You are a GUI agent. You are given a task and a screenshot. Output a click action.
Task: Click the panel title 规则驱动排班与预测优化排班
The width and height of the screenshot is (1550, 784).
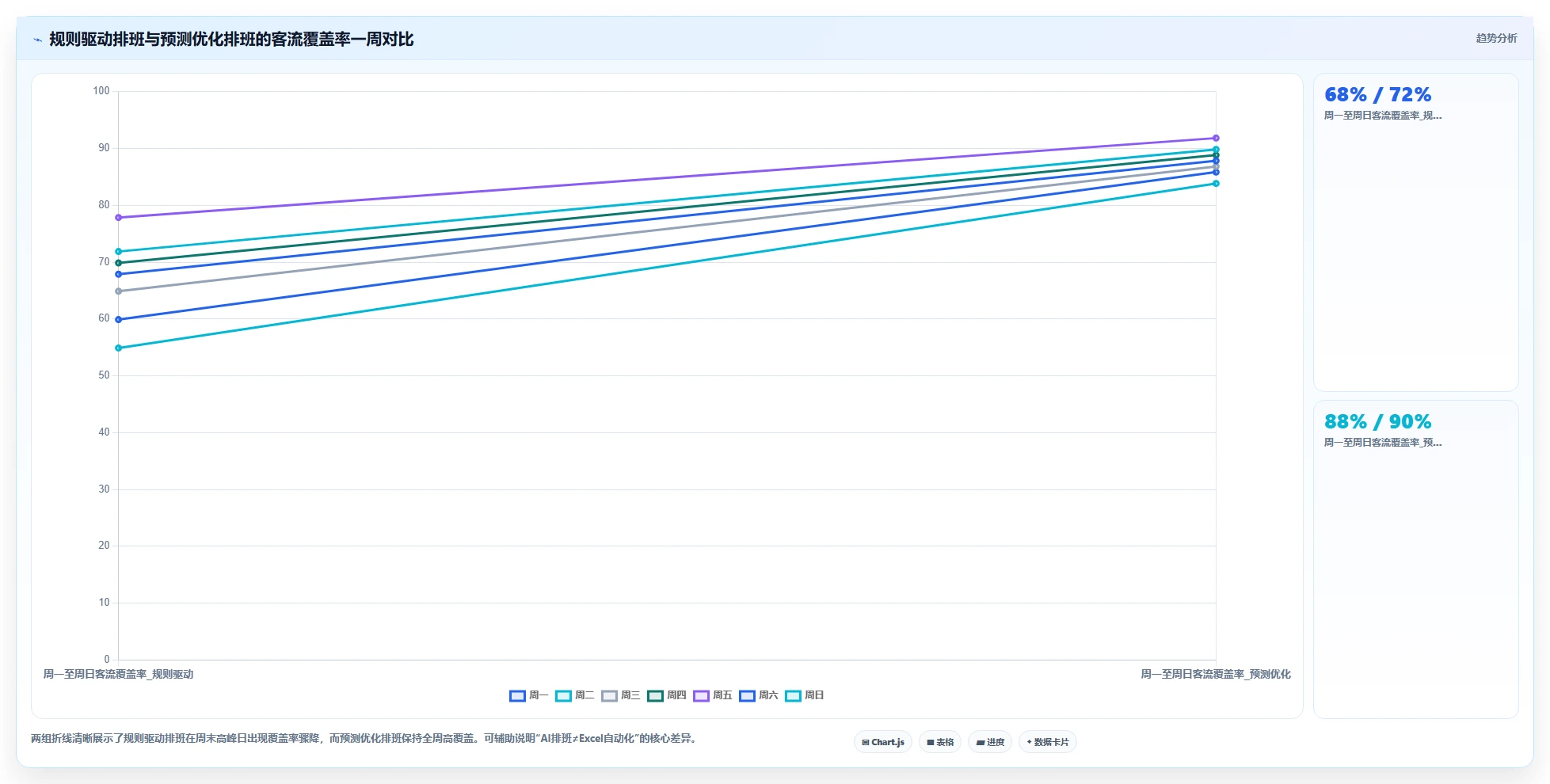click(231, 40)
